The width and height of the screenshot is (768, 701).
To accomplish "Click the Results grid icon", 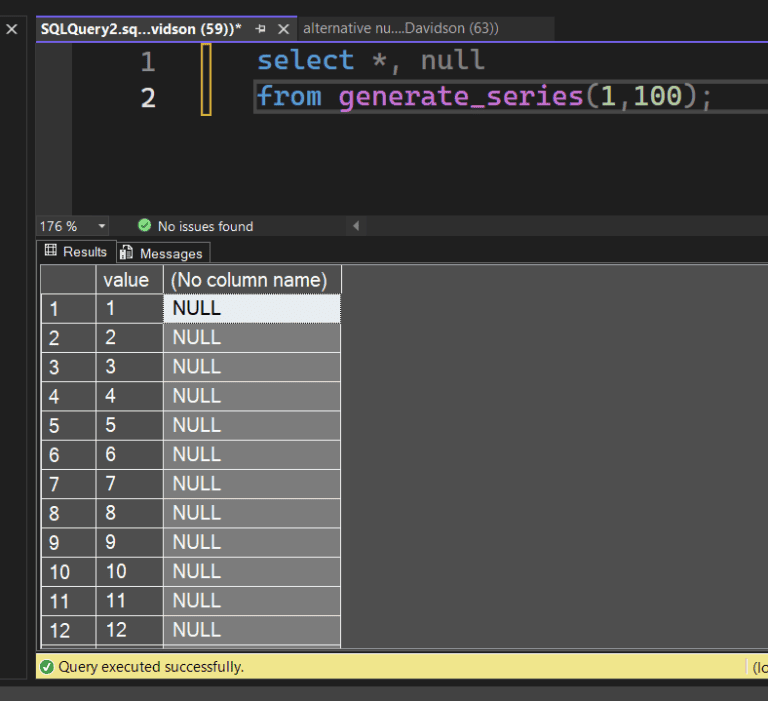I will click(x=51, y=251).
